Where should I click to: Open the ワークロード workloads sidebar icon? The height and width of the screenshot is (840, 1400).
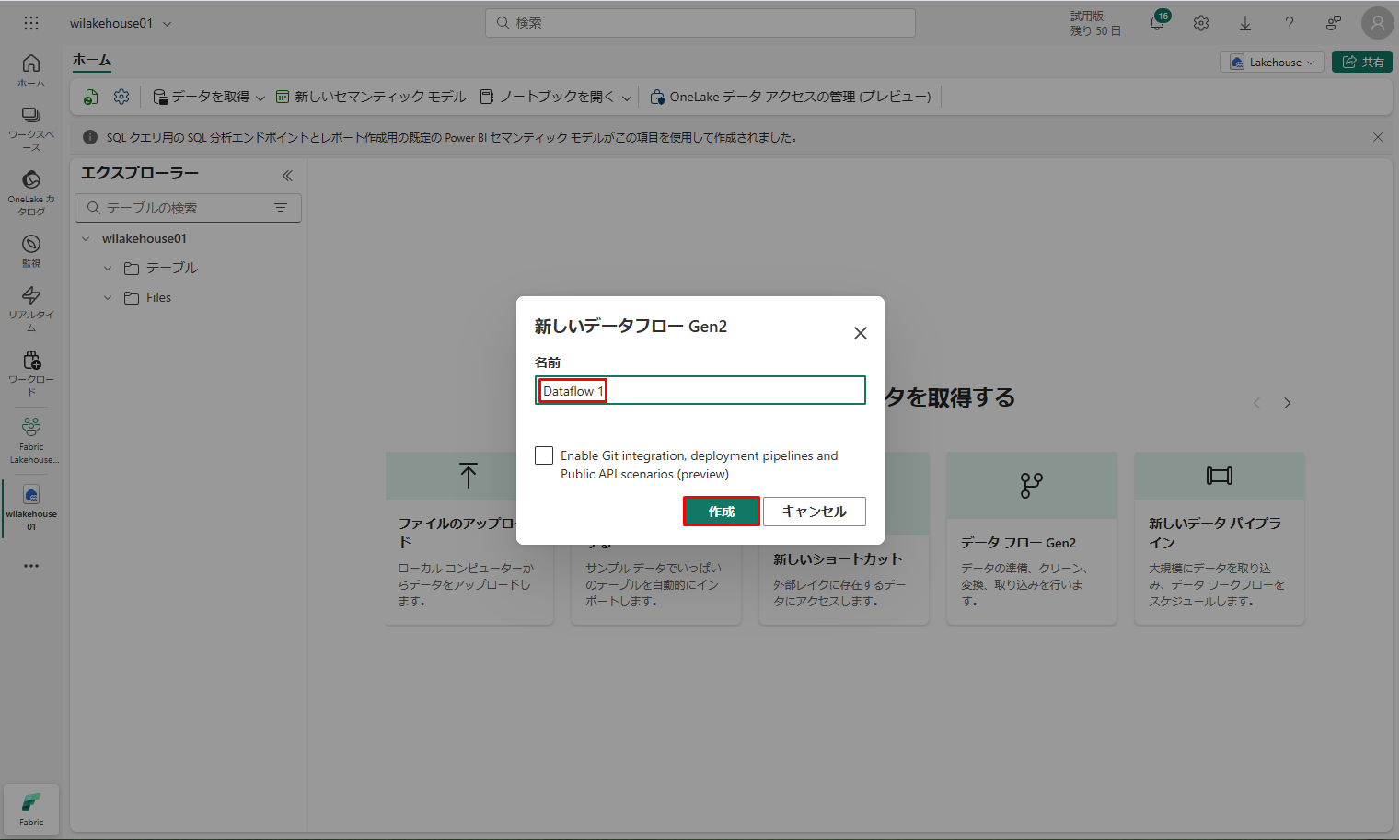(31, 372)
